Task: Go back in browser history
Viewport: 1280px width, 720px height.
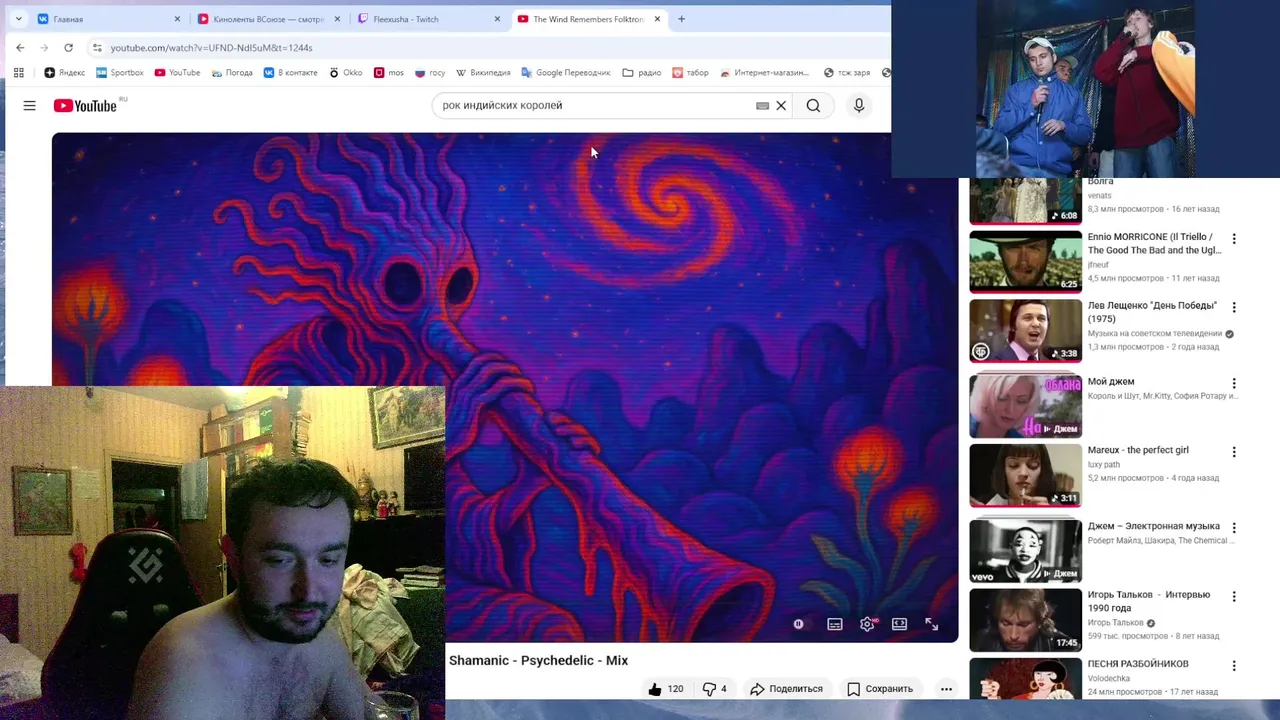Action: pyautogui.click(x=20, y=47)
